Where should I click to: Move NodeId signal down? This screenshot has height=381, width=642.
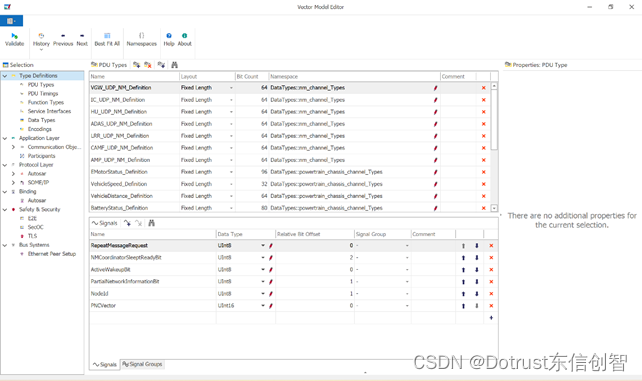pos(477,294)
